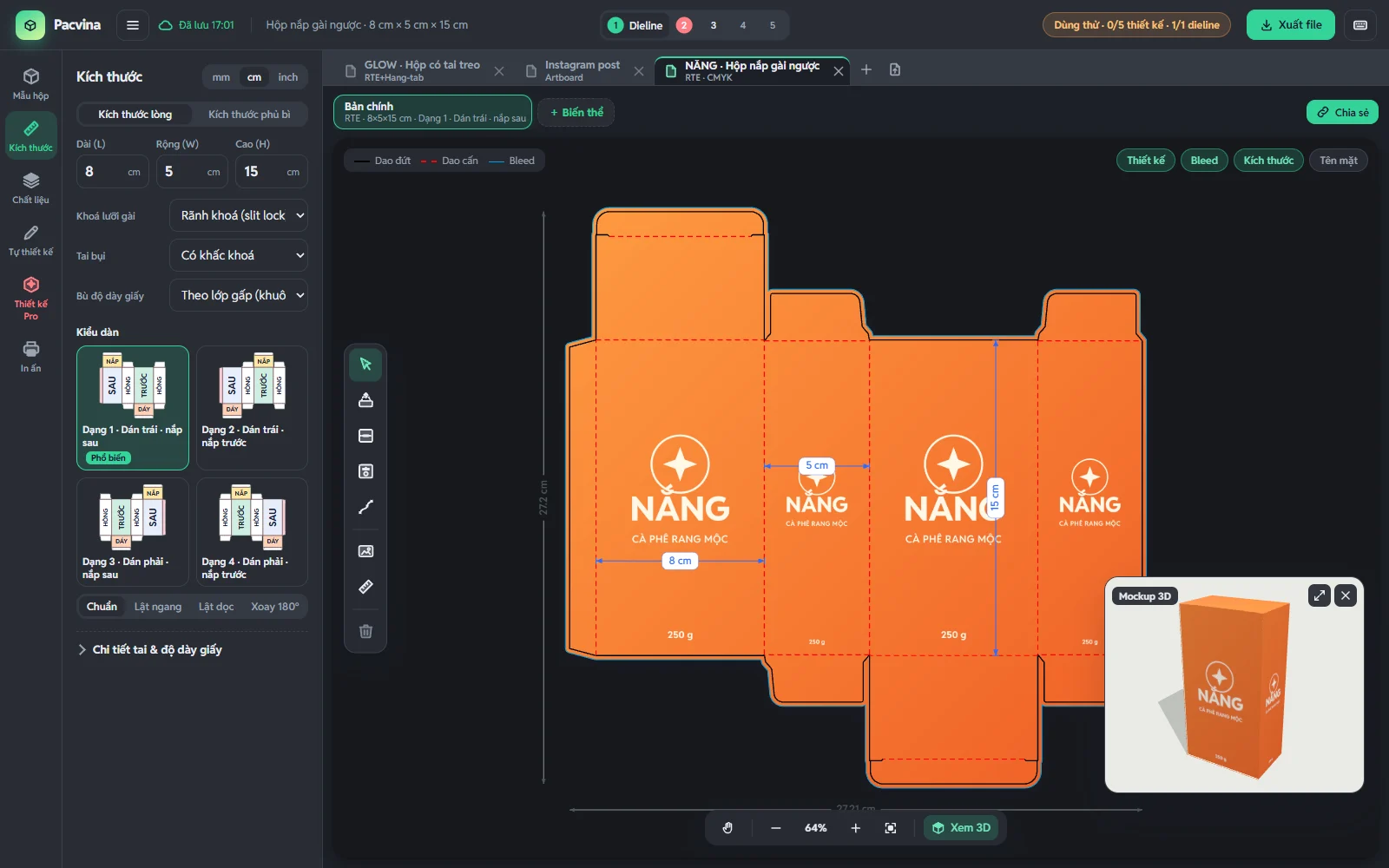Image resolution: width=1389 pixels, height=868 pixels.
Task: Toggle the Thiết kế overlay
Action: [1145, 161]
